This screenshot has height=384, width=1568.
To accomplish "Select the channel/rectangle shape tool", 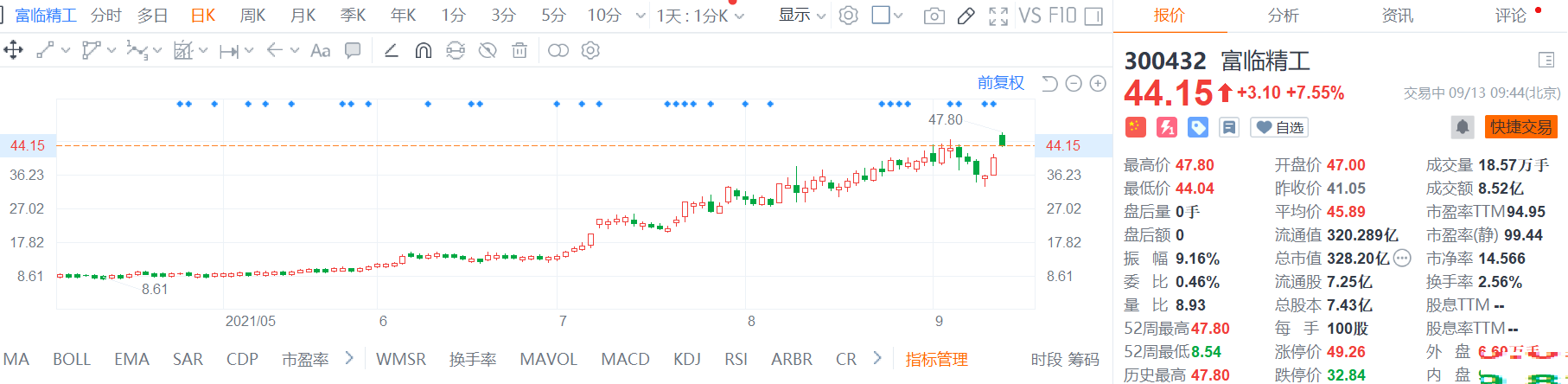I will (x=92, y=51).
